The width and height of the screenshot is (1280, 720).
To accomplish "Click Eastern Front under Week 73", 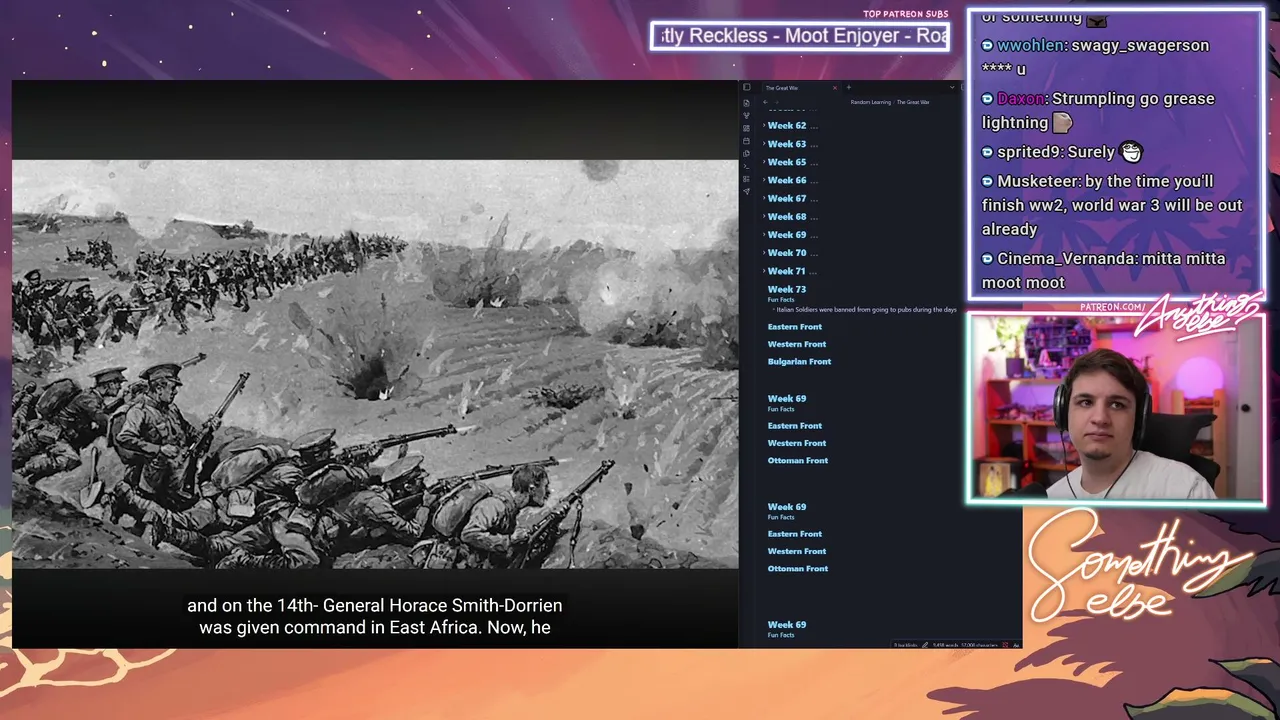I will tap(795, 326).
